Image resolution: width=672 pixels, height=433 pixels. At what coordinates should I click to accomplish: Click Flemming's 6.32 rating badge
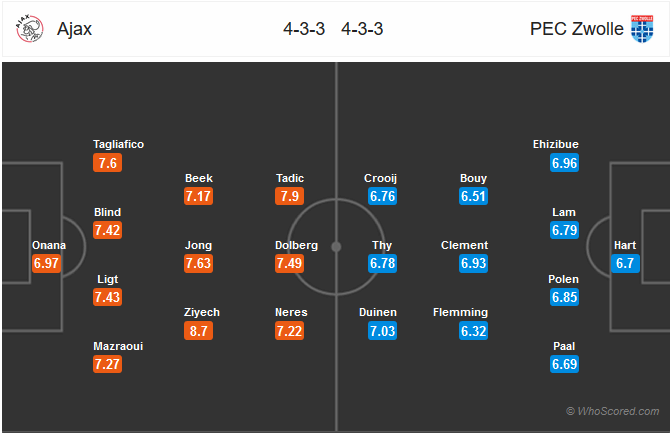tap(473, 331)
